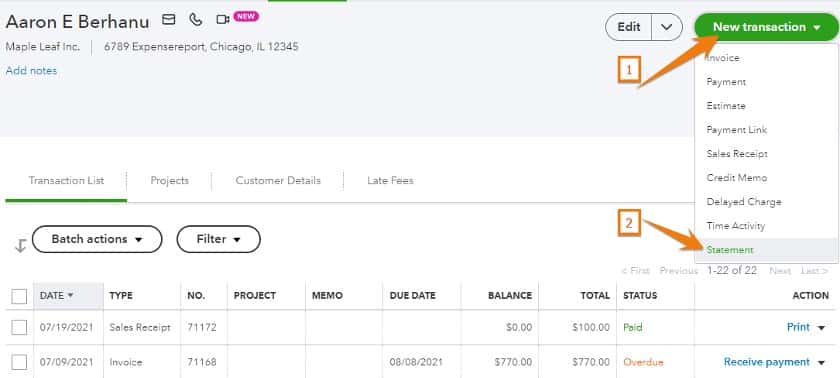Expand the action arrow beside Receive payment
This screenshot has height=378, width=840.
[x=821, y=362]
